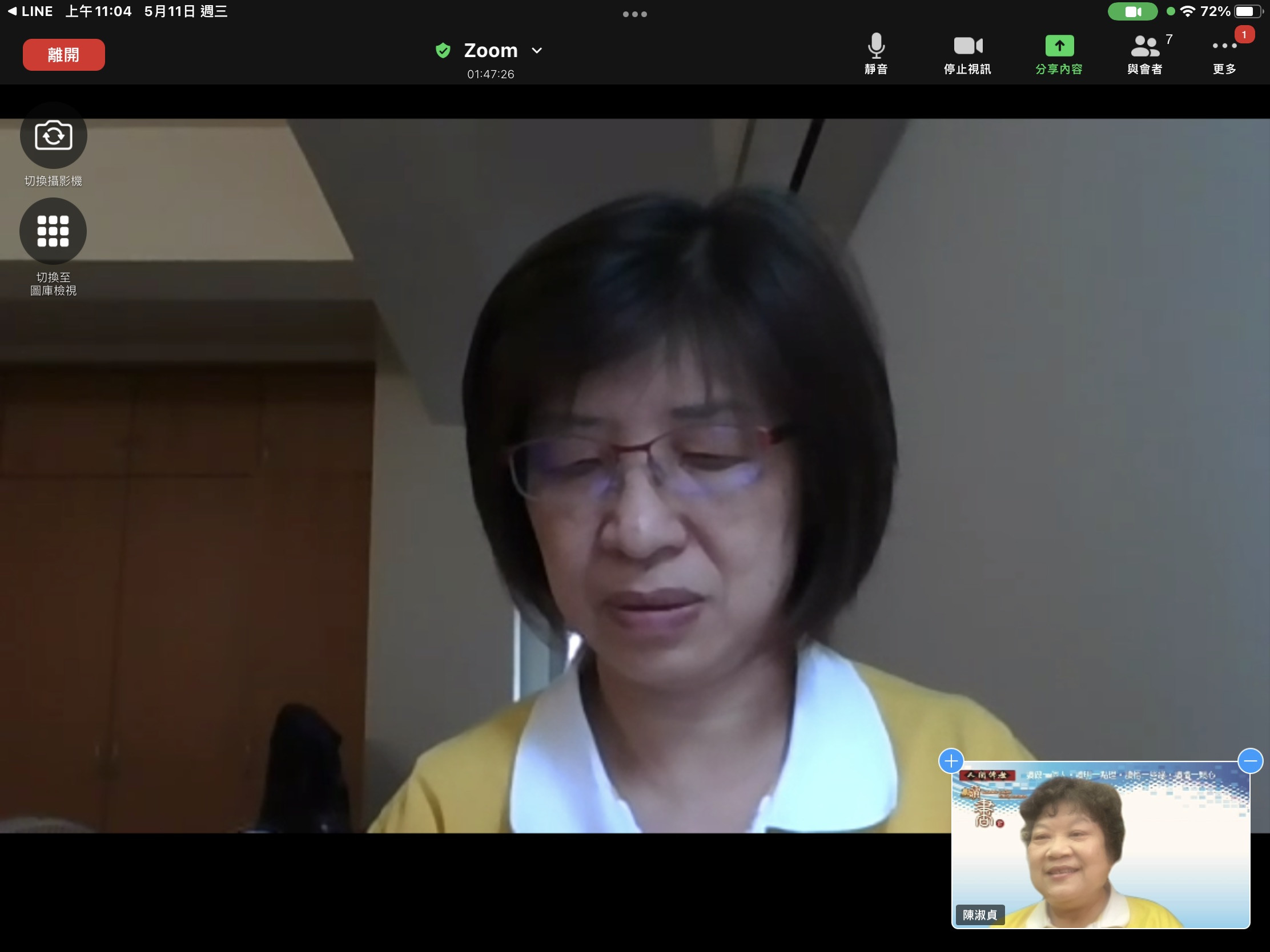Minimize the thumbnail with minus button
Image resolution: width=1270 pixels, height=952 pixels.
point(1250,761)
